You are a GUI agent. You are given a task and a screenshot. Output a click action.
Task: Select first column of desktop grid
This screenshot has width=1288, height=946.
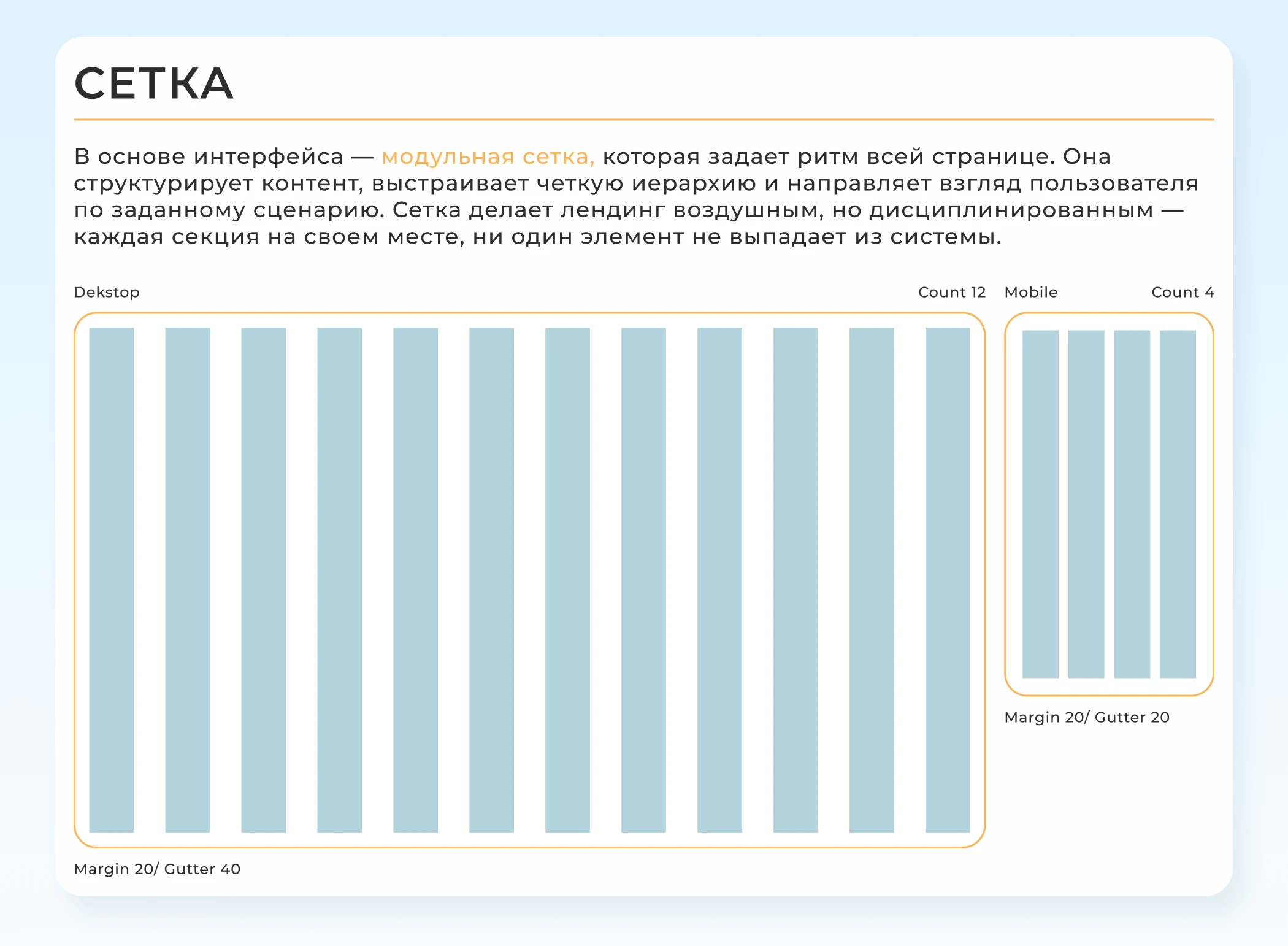tap(112, 580)
